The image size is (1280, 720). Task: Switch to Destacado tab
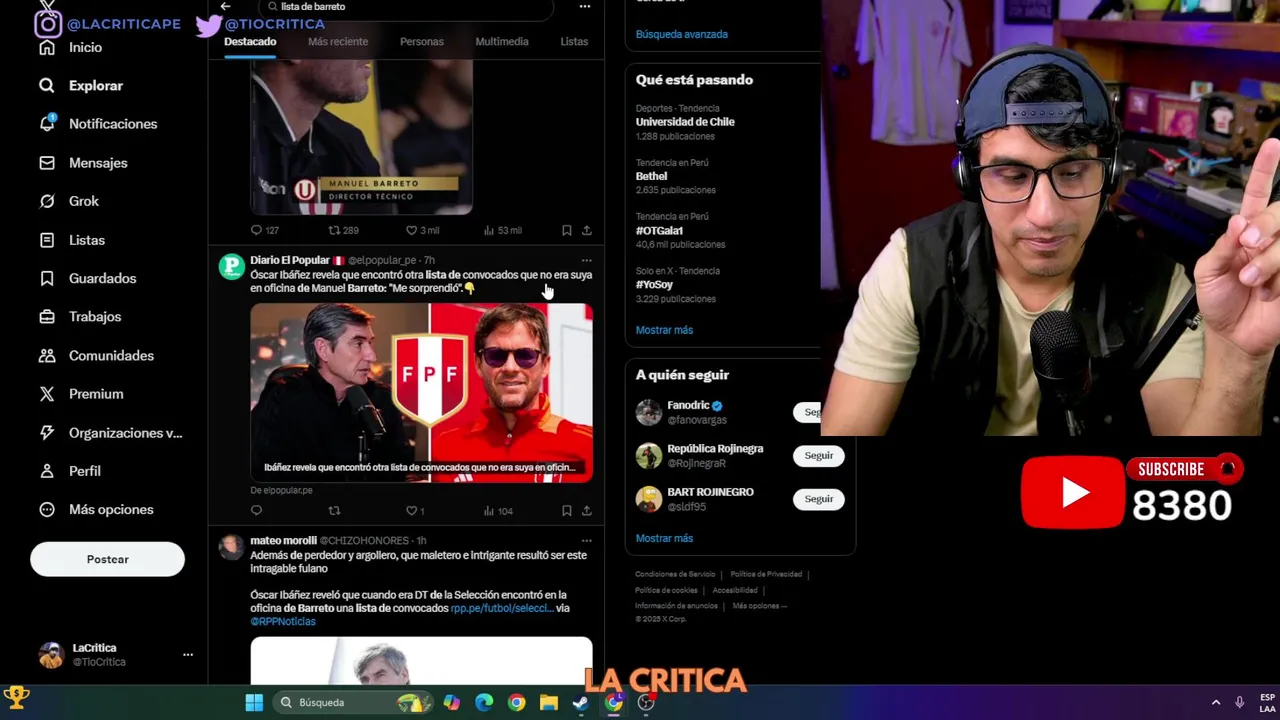click(250, 41)
